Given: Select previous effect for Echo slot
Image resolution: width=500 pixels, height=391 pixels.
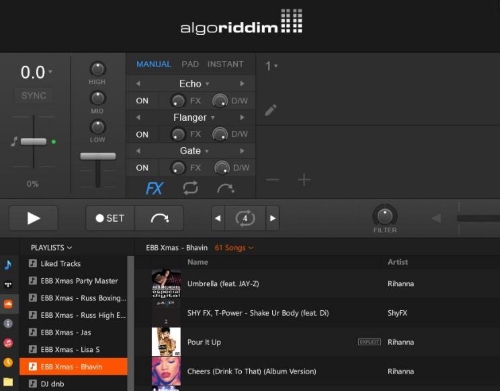Looking at the screenshot, I should pos(138,84).
